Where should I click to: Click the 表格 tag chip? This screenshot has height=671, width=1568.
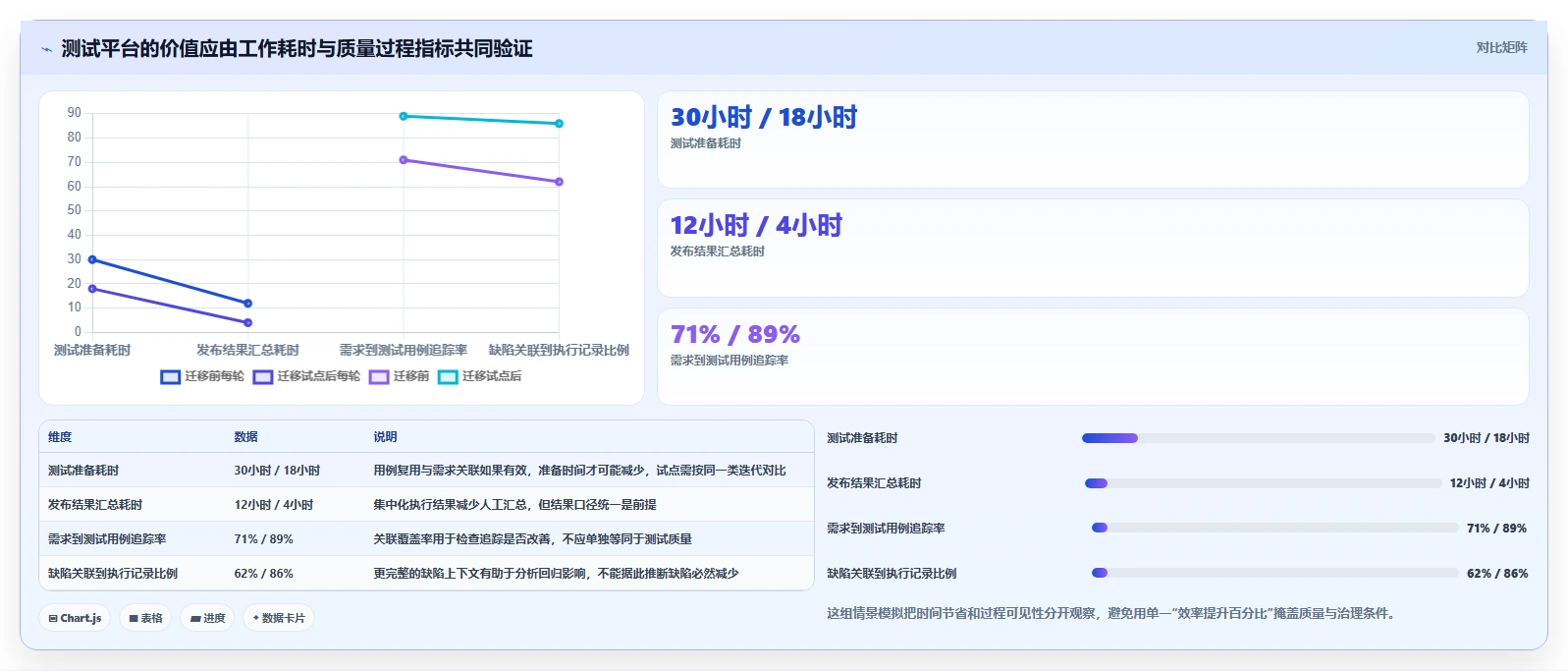click(x=145, y=618)
